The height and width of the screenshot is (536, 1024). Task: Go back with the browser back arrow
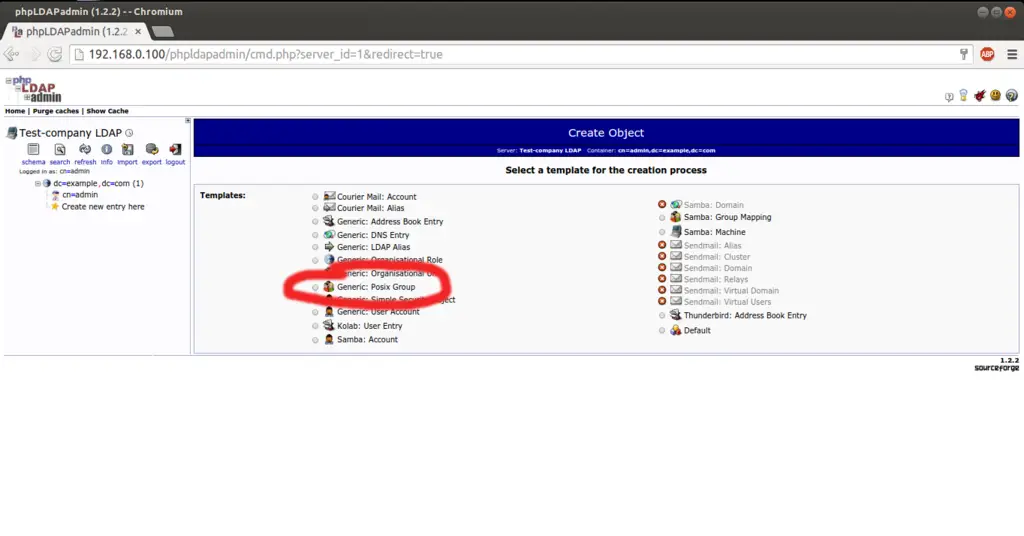click(x=11, y=54)
